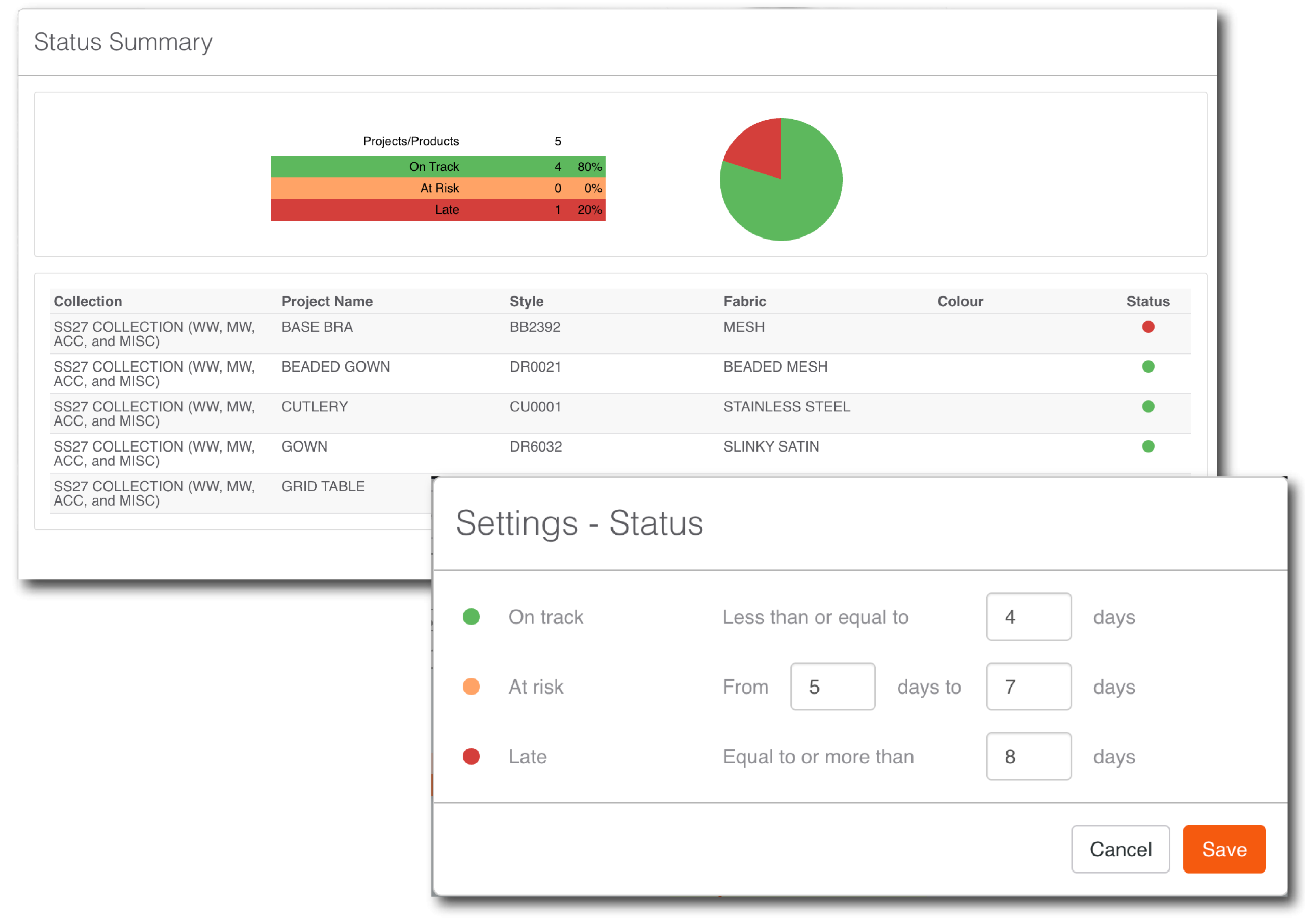The width and height of the screenshot is (1305, 924).
Task: Select the green On Track summary row
Action: [x=438, y=167]
